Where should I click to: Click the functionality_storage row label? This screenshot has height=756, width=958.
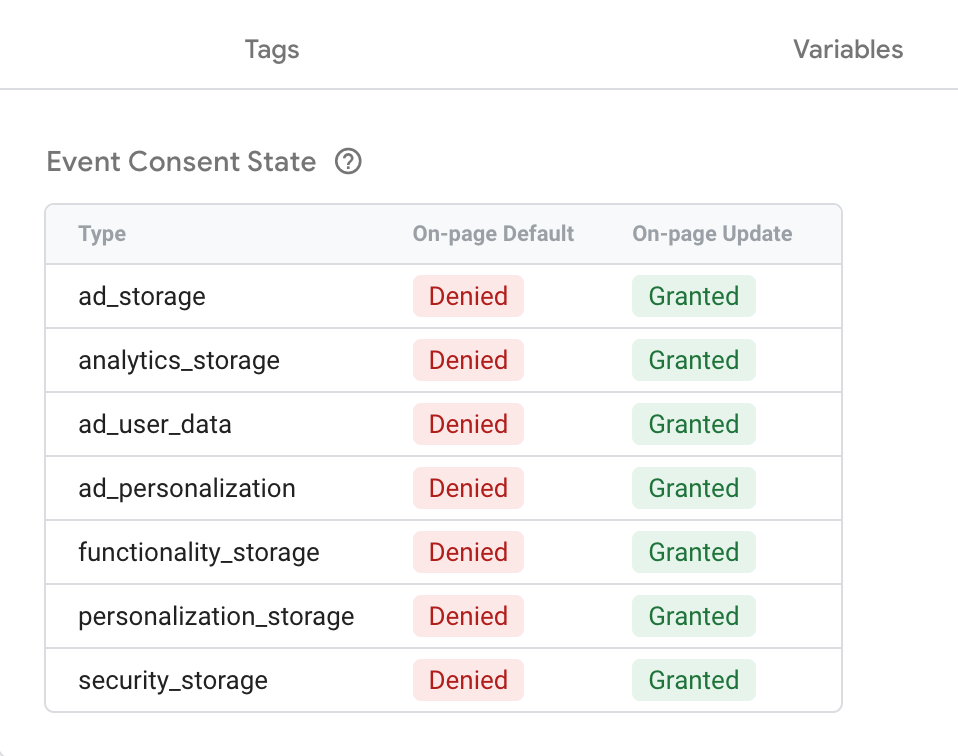pyautogui.click(x=199, y=552)
